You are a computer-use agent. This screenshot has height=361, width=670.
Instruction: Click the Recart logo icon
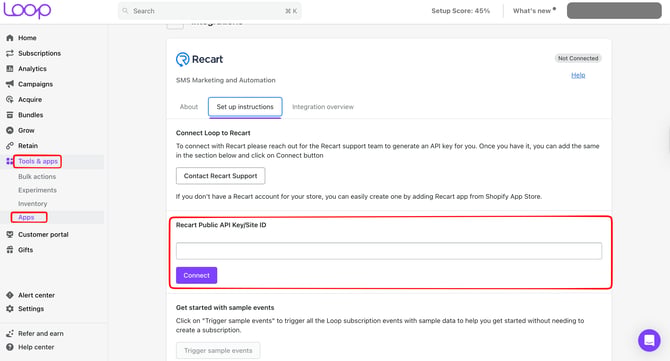click(x=182, y=59)
